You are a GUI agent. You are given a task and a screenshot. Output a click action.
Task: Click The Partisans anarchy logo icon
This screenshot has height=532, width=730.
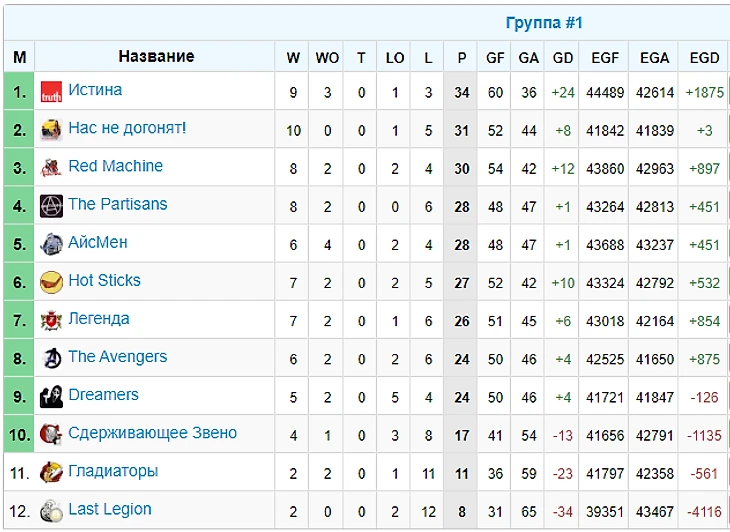pyautogui.click(x=51, y=206)
